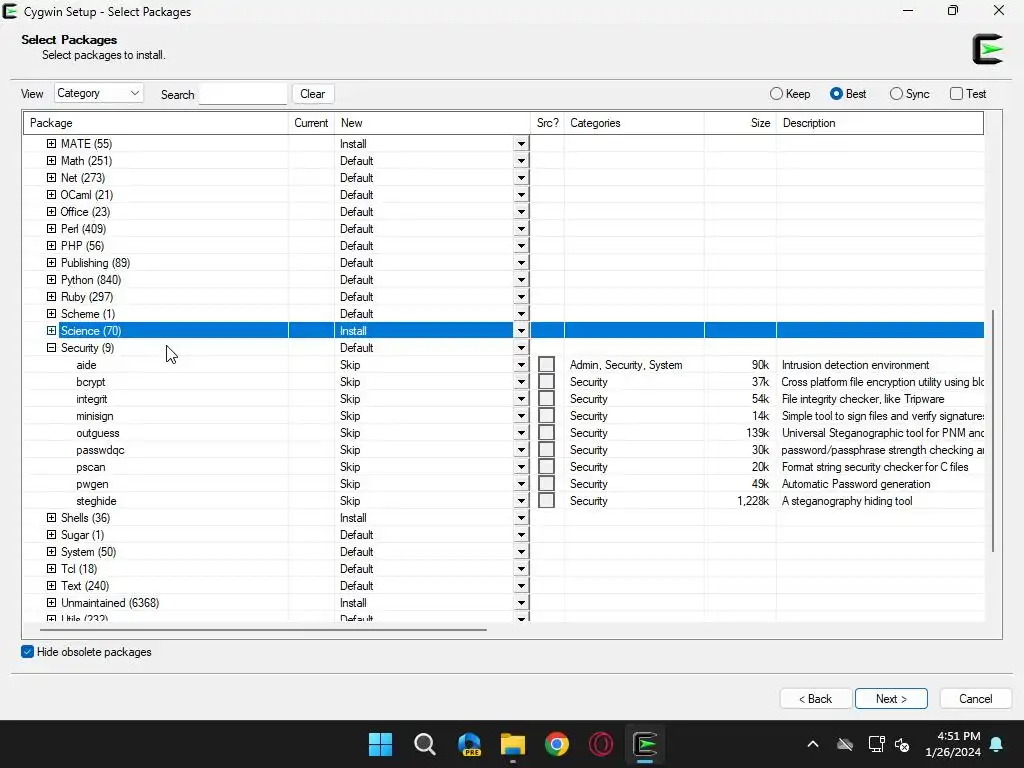
Task: Open action dropdown for Unmaintained row
Action: click(521, 603)
